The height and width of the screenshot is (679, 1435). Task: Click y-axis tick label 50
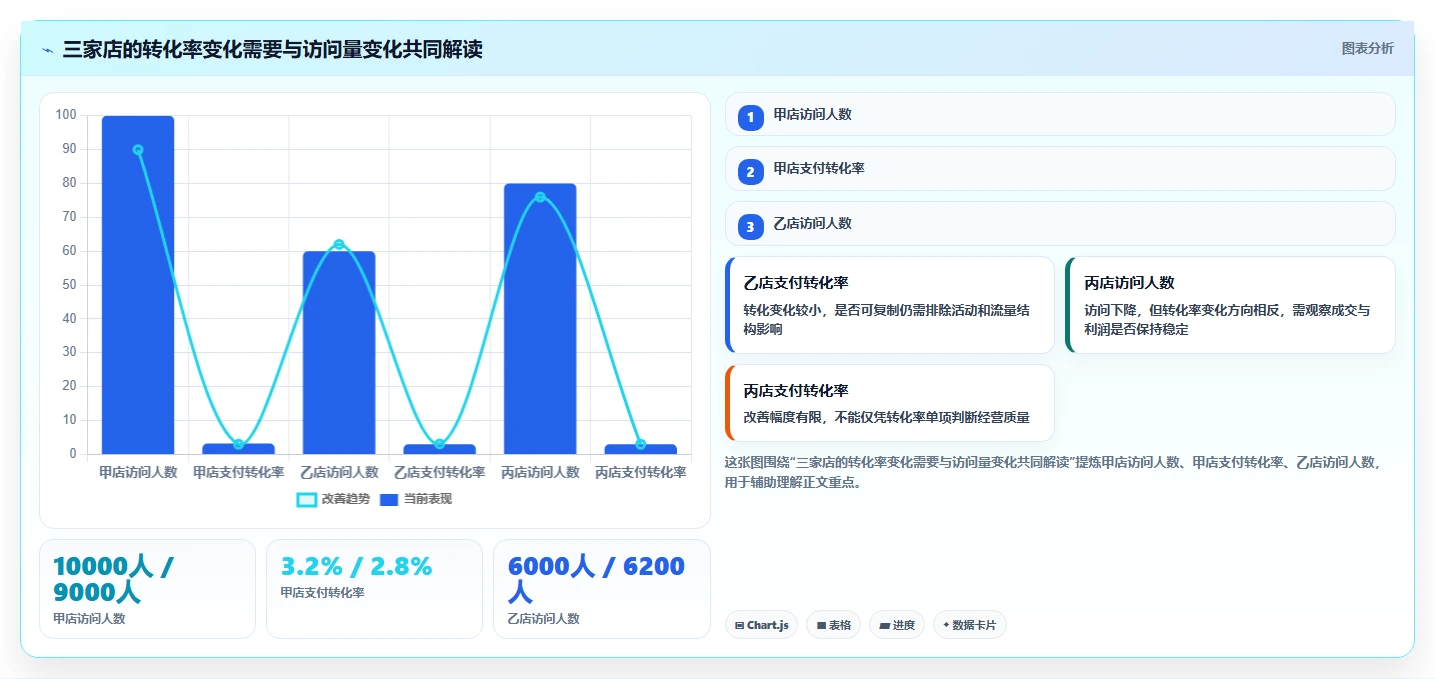(x=69, y=285)
